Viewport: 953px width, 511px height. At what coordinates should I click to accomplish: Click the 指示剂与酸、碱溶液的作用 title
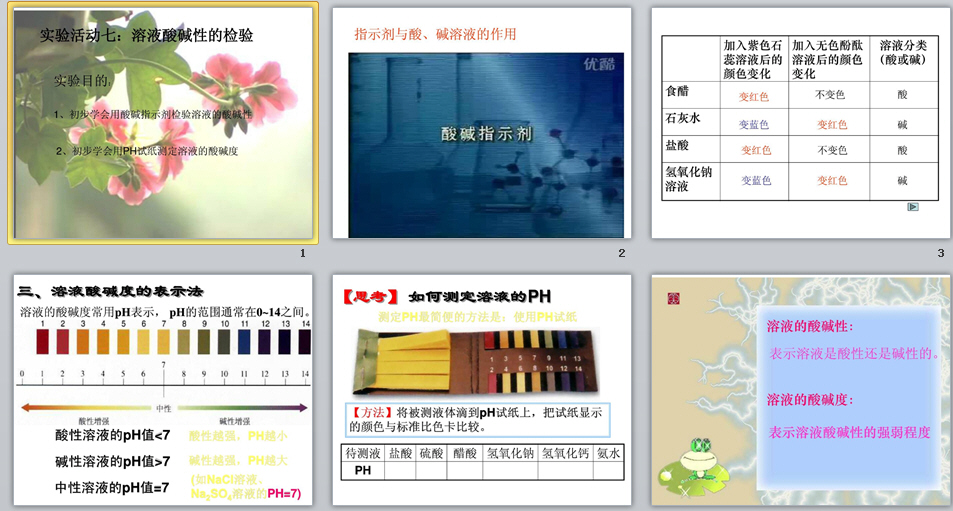pos(436,34)
